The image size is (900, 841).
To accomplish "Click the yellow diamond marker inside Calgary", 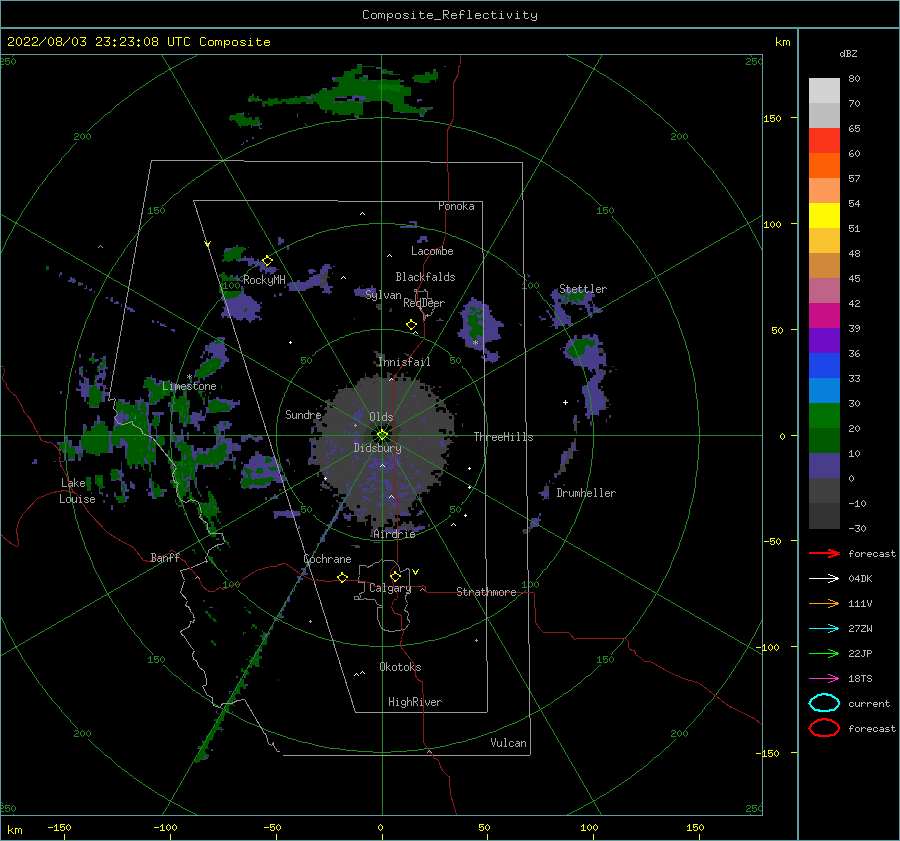I will (395, 576).
